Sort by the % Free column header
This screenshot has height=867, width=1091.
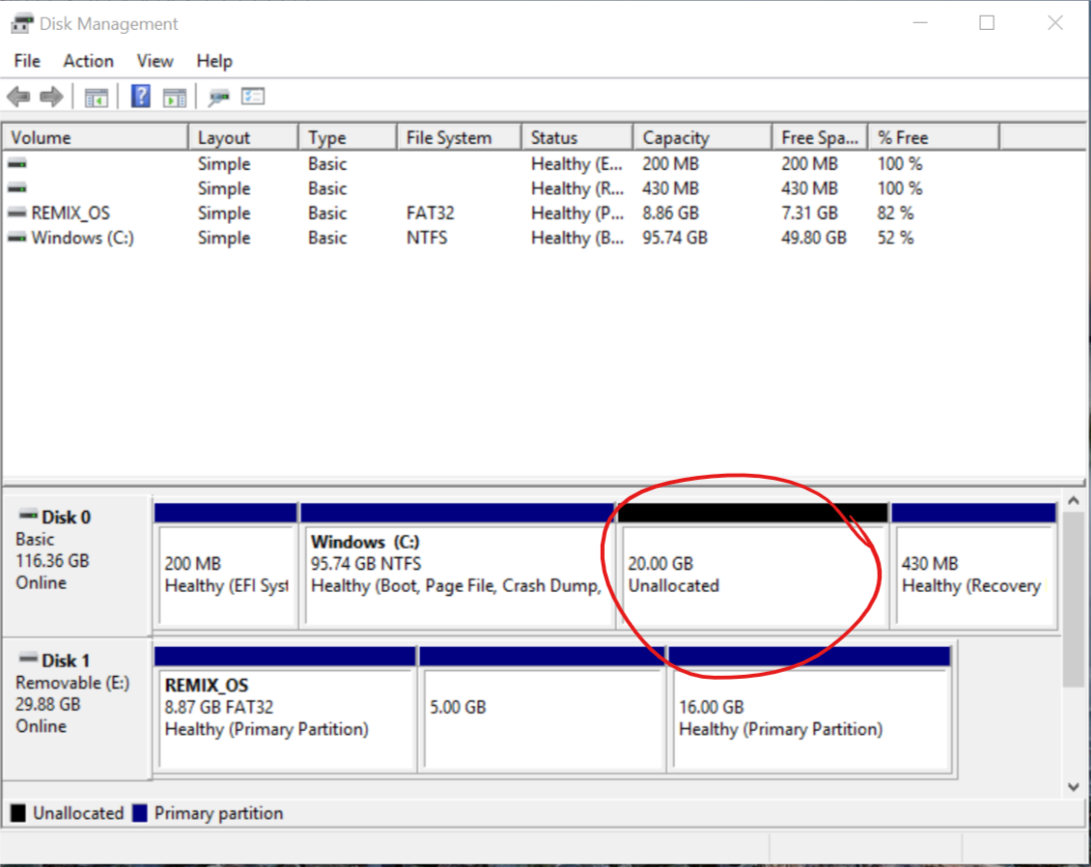934,137
